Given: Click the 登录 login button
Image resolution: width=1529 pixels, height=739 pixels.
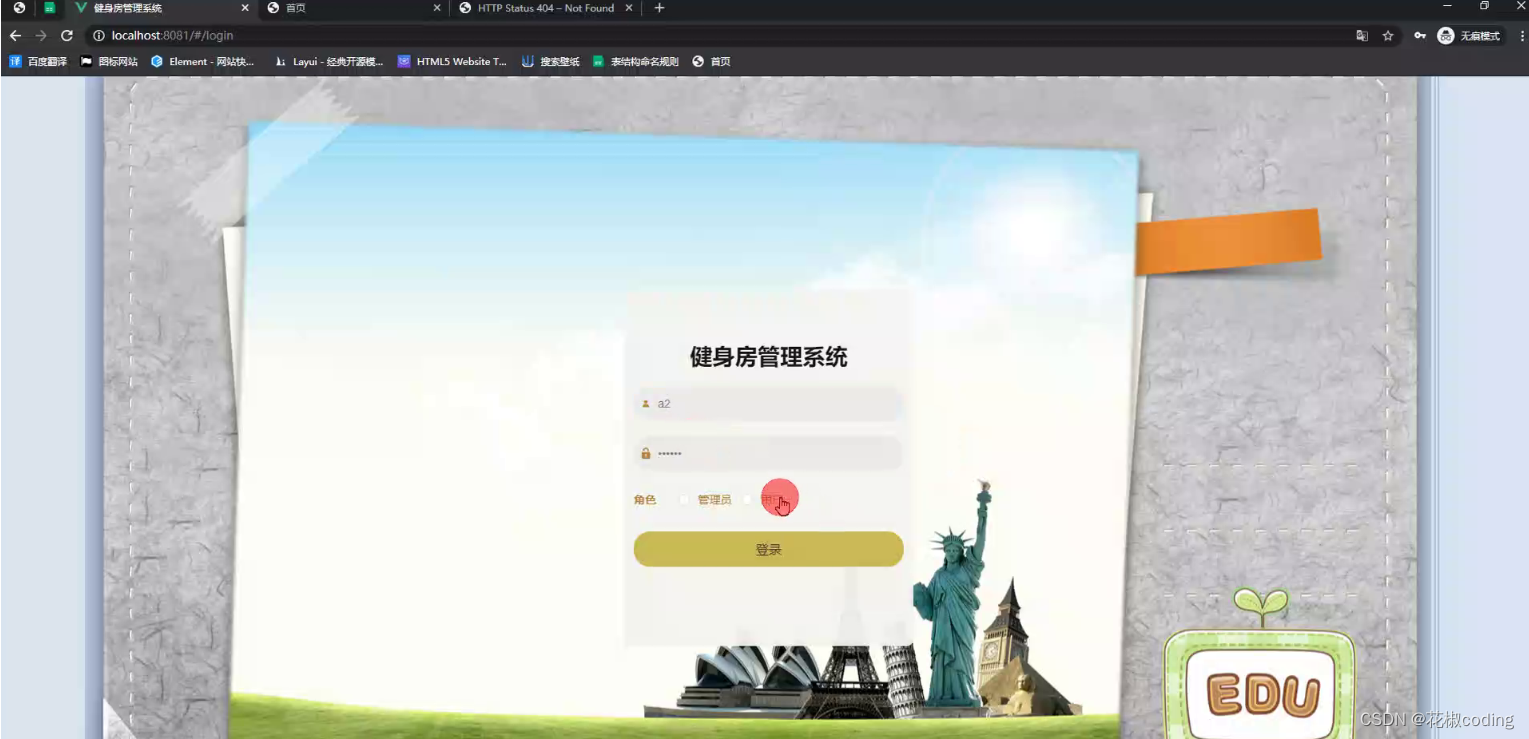Looking at the screenshot, I should coord(767,549).
